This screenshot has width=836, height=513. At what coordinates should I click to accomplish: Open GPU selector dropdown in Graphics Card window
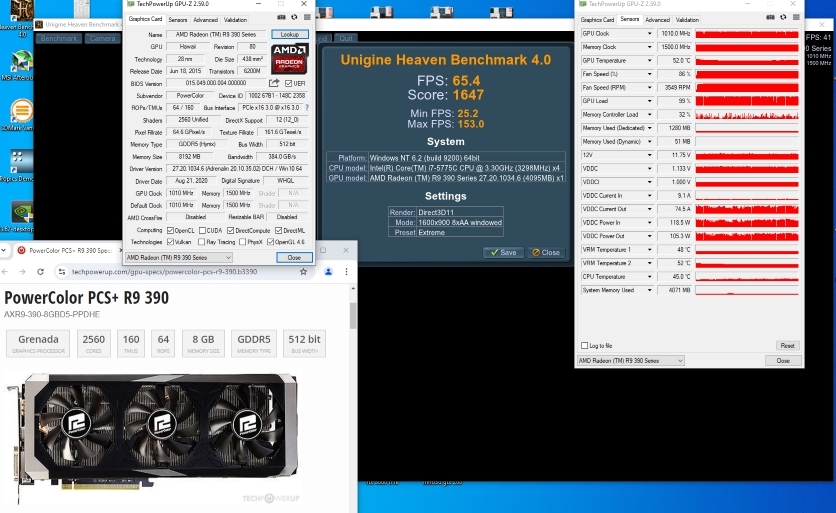click(x=179, y=258)
